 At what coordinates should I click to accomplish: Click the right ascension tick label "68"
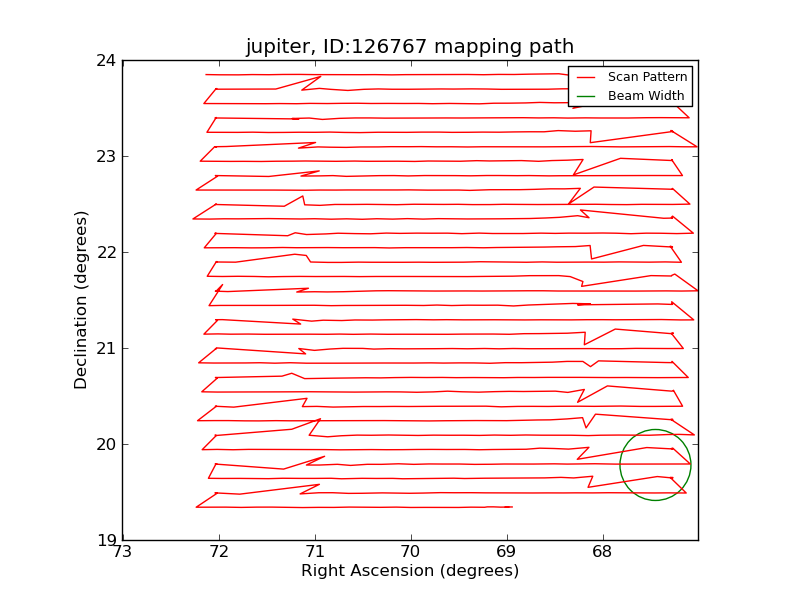pos(602,552)
